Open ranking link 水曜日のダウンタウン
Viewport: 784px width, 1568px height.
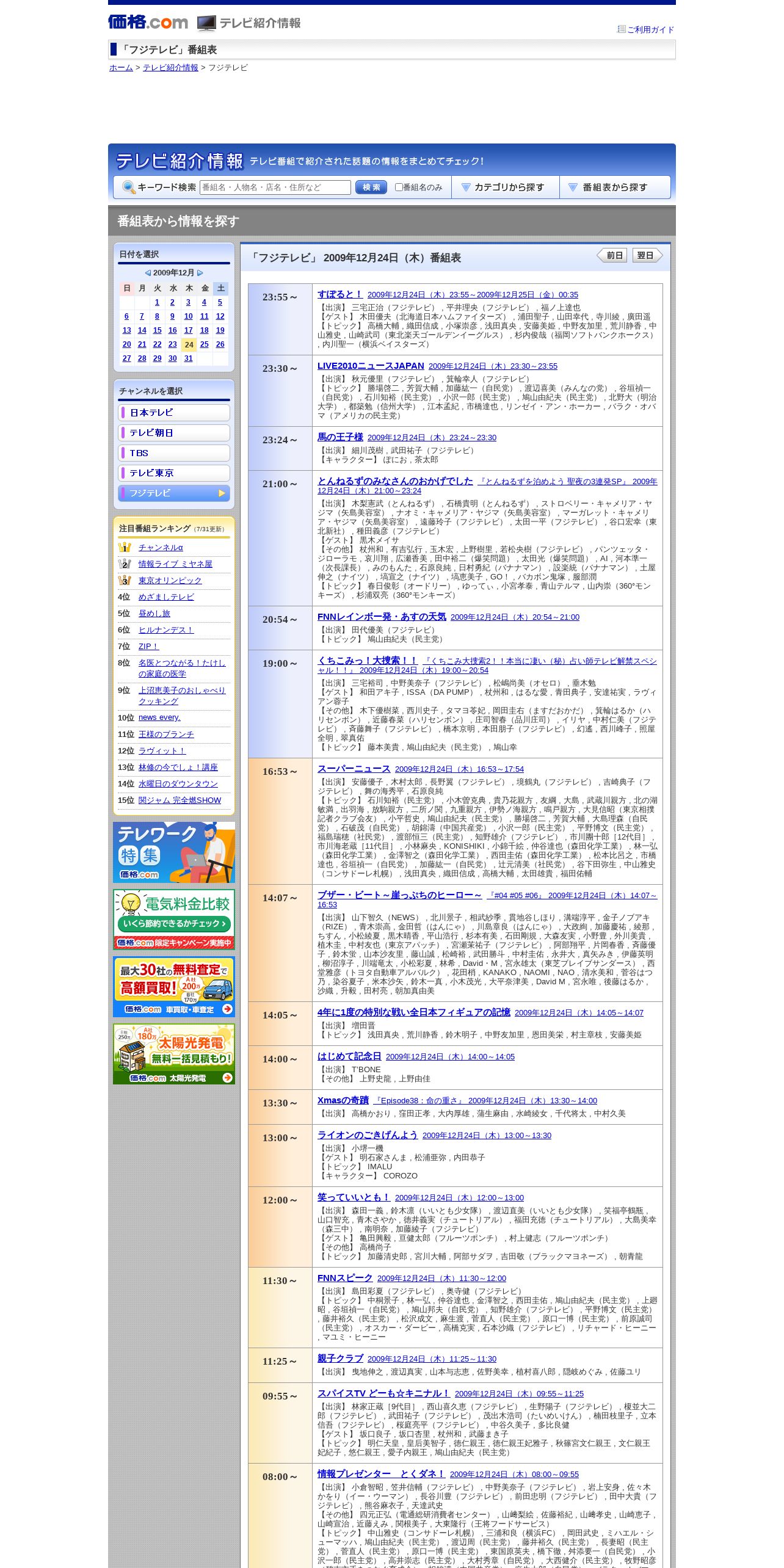[178, 784]
